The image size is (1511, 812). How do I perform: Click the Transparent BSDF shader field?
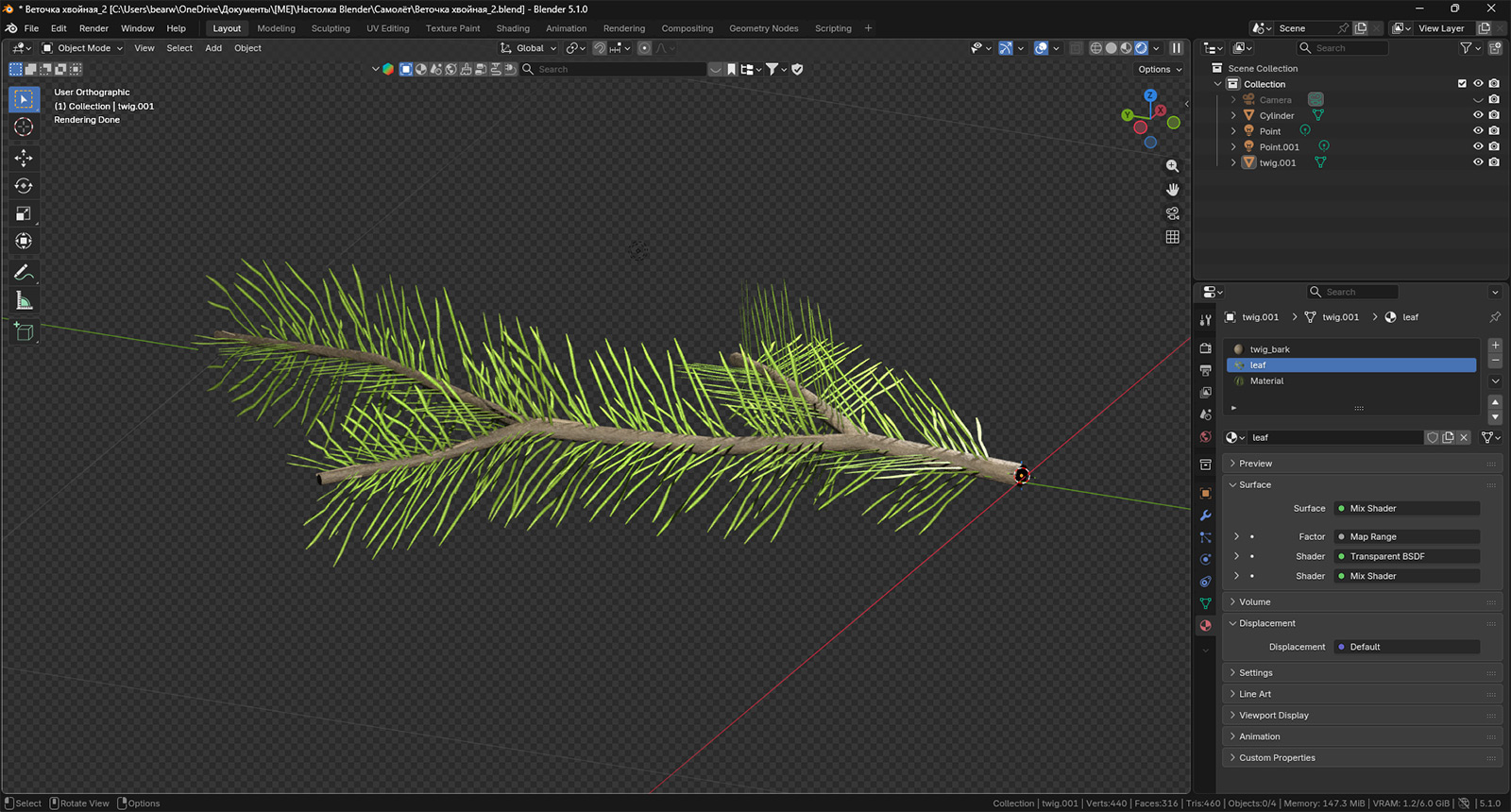(1406, 556)
